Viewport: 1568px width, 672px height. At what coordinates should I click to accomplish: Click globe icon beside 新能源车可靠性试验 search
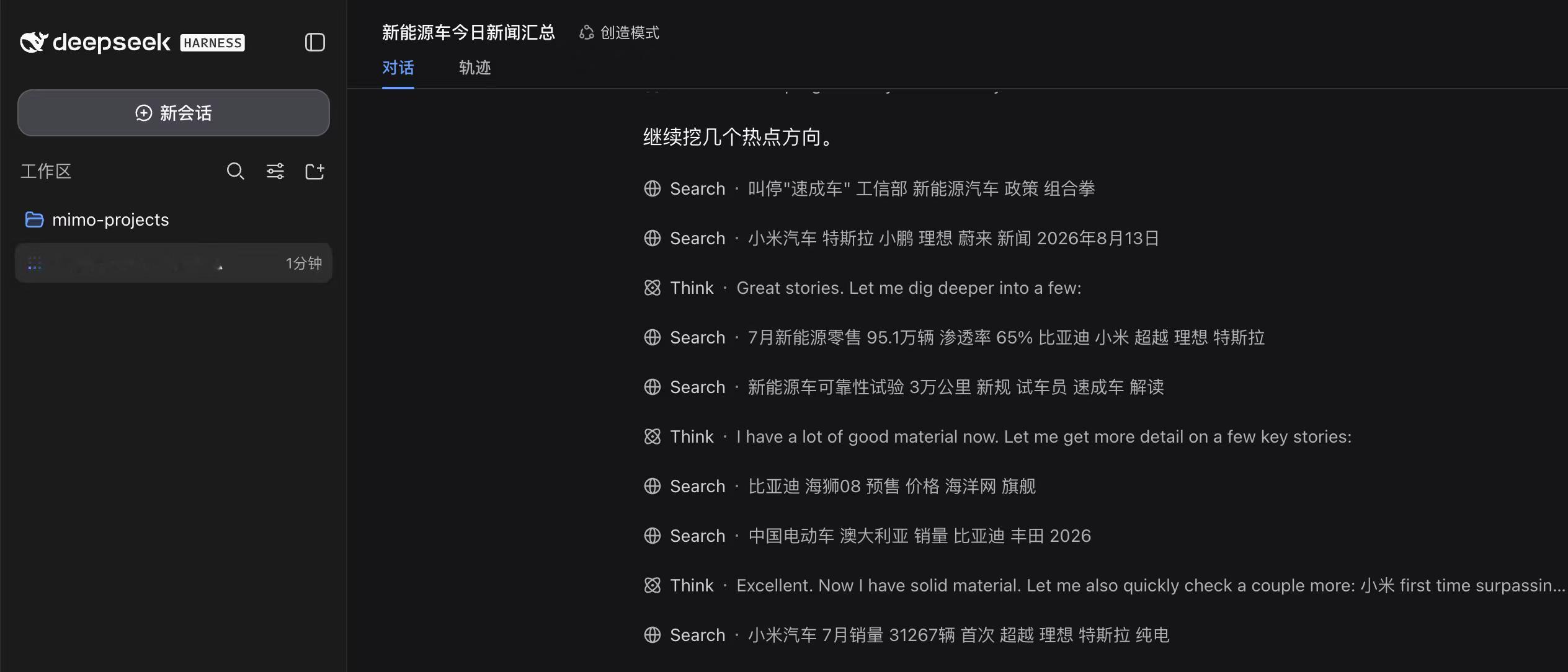pos(653,387)
